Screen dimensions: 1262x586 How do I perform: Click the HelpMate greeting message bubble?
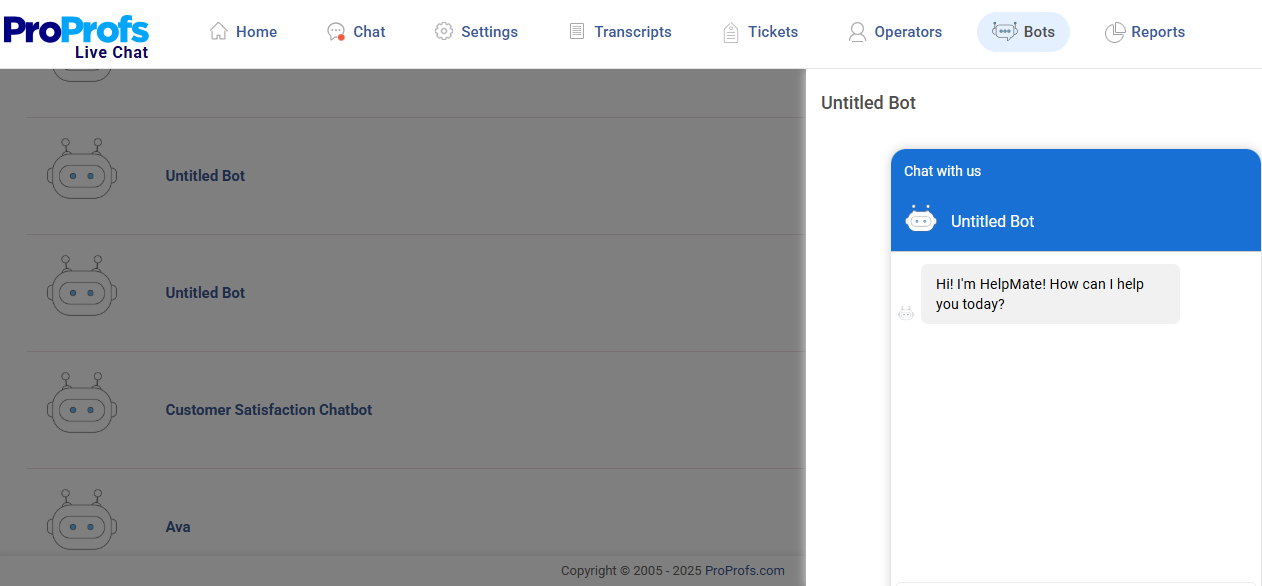point(1050,293)
